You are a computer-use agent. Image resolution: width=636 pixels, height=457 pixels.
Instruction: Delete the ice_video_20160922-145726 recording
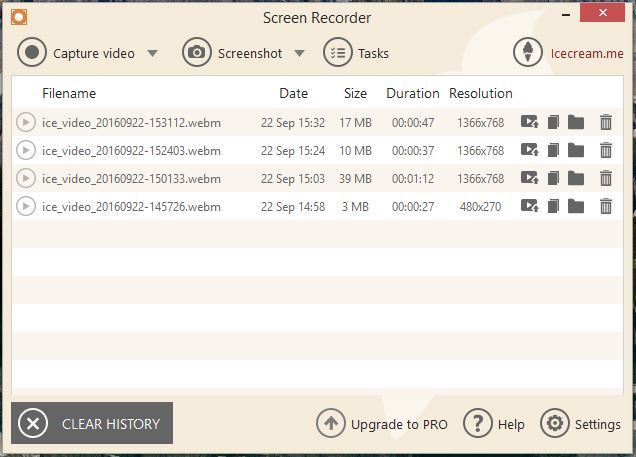tap(605, 207)
